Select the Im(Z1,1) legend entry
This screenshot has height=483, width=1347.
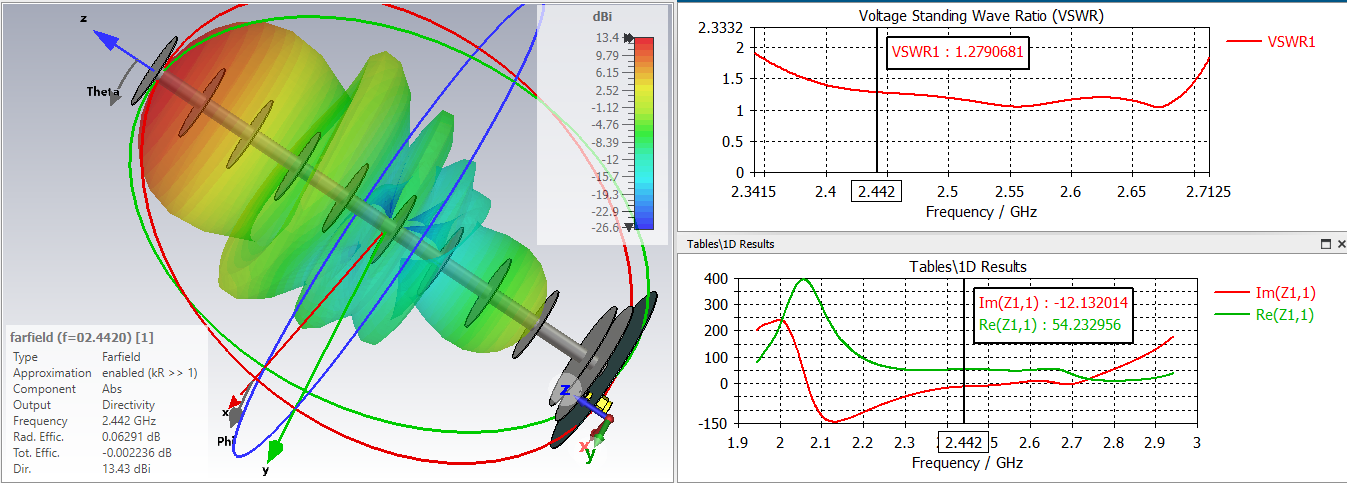[x=1265, y=292]
